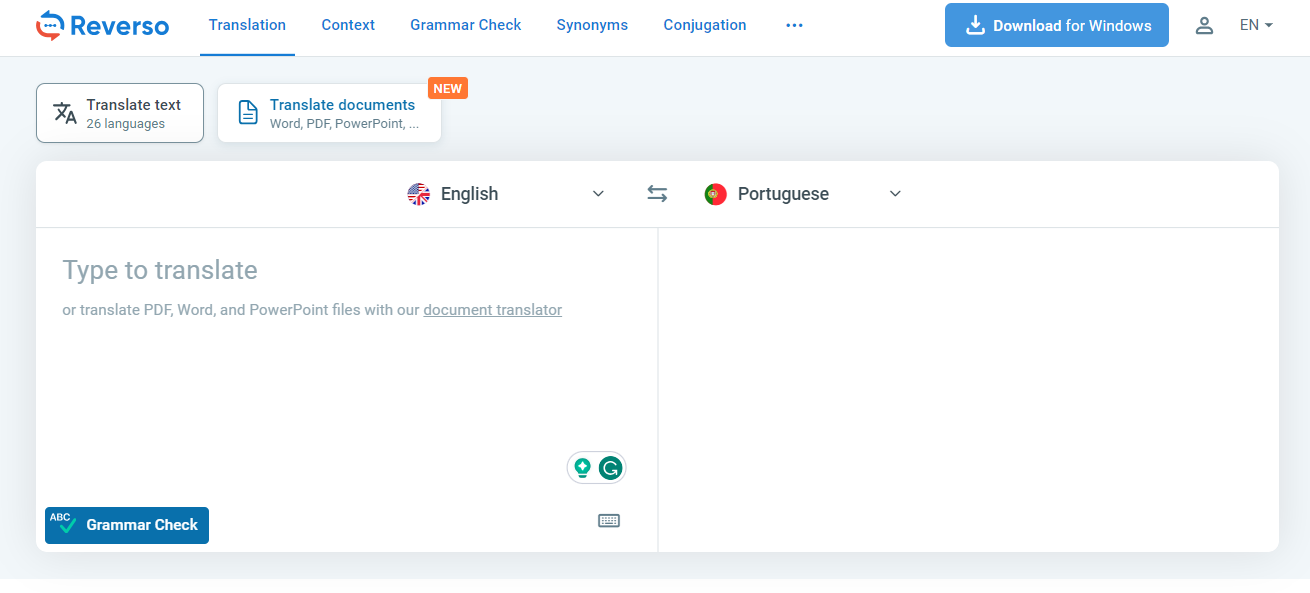1310x593 pixels.
Task: Open the three-dots more menu
Action: (794, 25)
